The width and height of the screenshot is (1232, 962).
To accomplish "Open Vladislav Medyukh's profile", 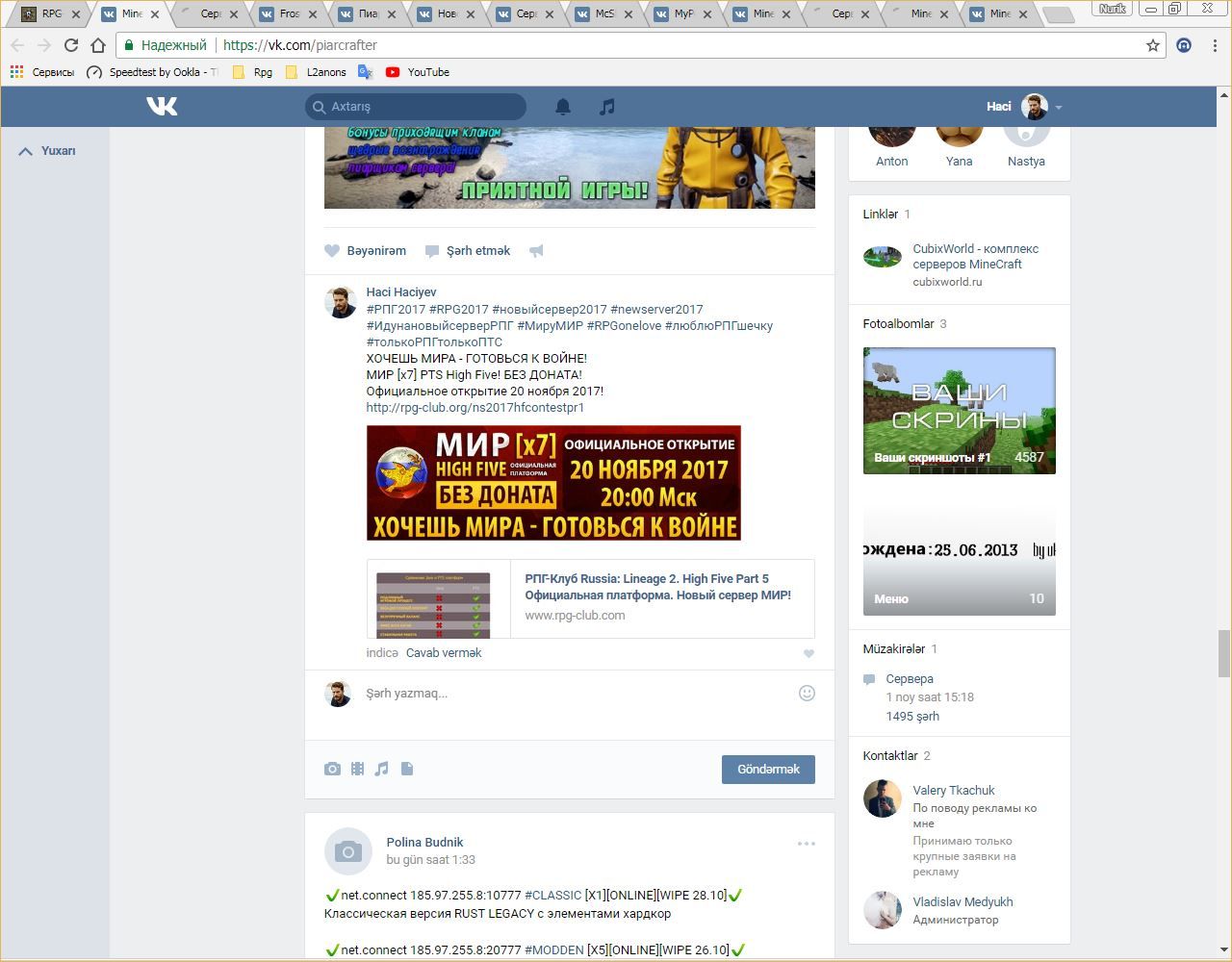I will (x=962, y=902).
